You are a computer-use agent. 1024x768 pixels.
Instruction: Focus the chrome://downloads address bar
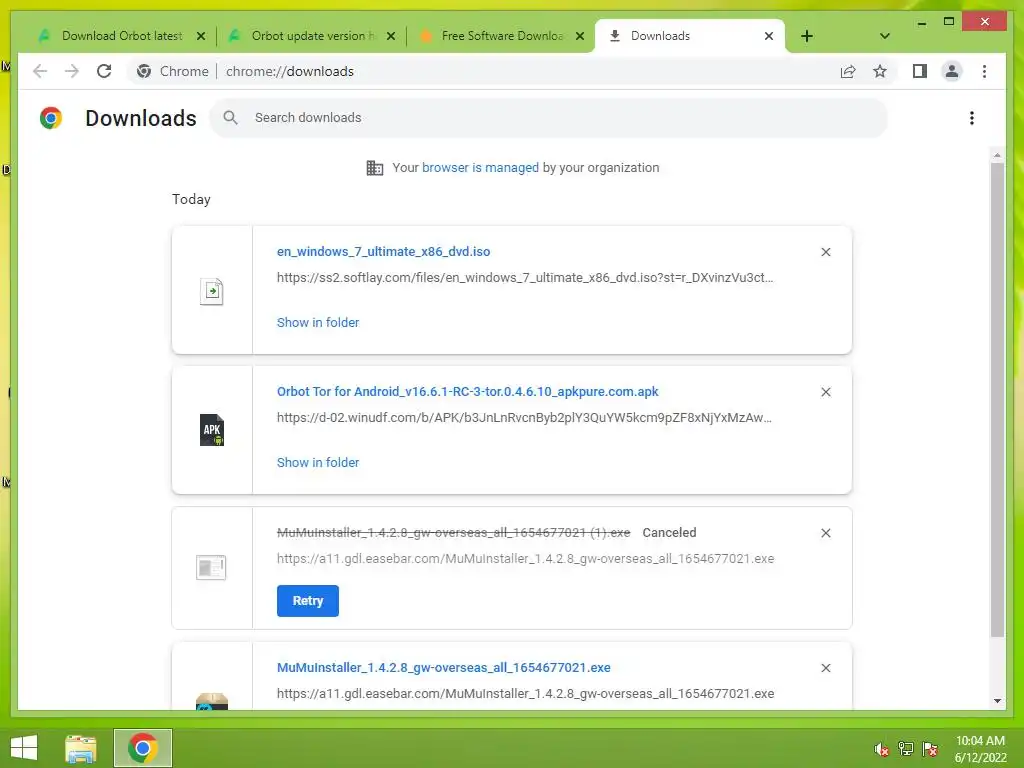click(289, 71)
